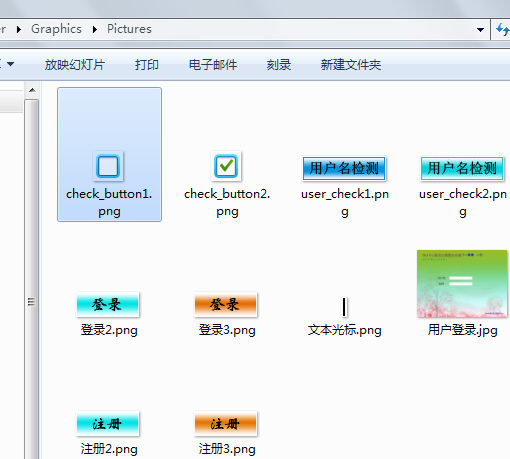
Task: Click the 登录3.png file name label
Action: click(227, 330)
